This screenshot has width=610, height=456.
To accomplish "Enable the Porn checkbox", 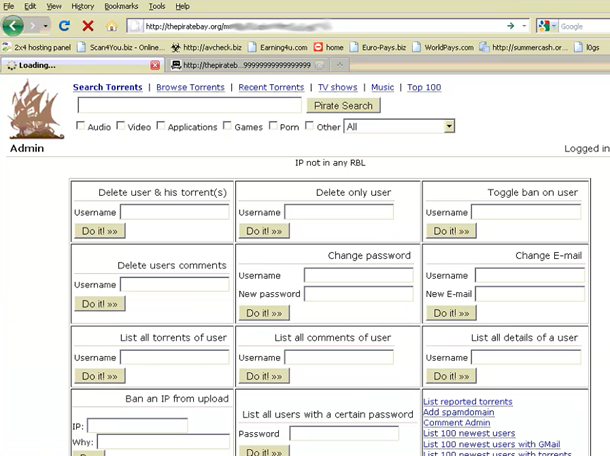I will coord(273,126).
